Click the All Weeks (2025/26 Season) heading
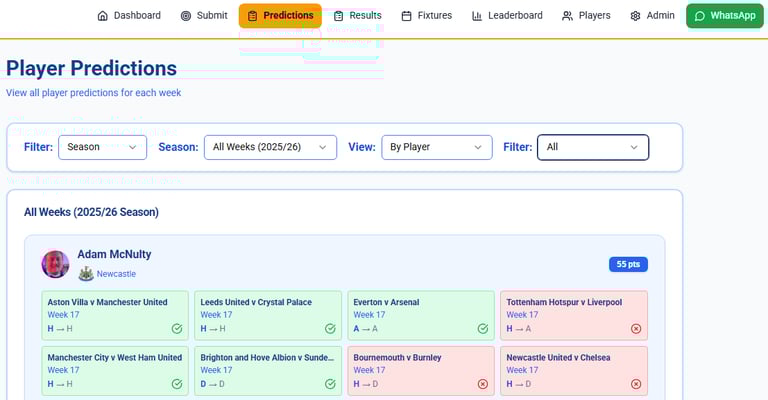This screenshot has width=768, height=400. click(92, 212)
